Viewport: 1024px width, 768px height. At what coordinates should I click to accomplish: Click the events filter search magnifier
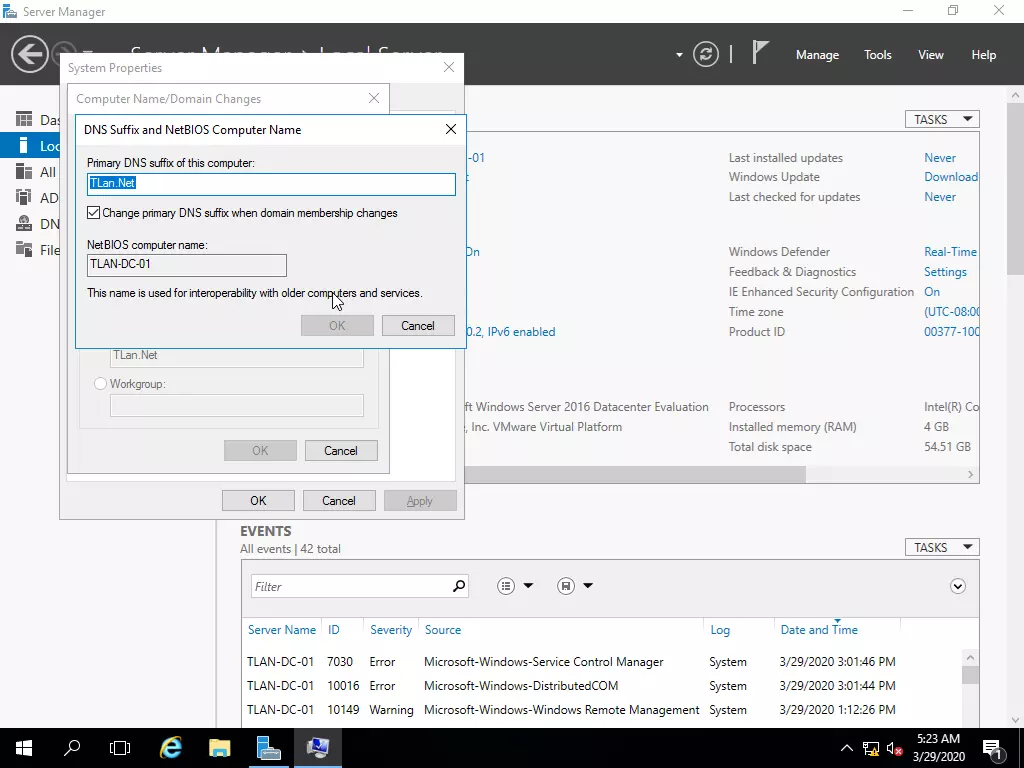(459, 586)
